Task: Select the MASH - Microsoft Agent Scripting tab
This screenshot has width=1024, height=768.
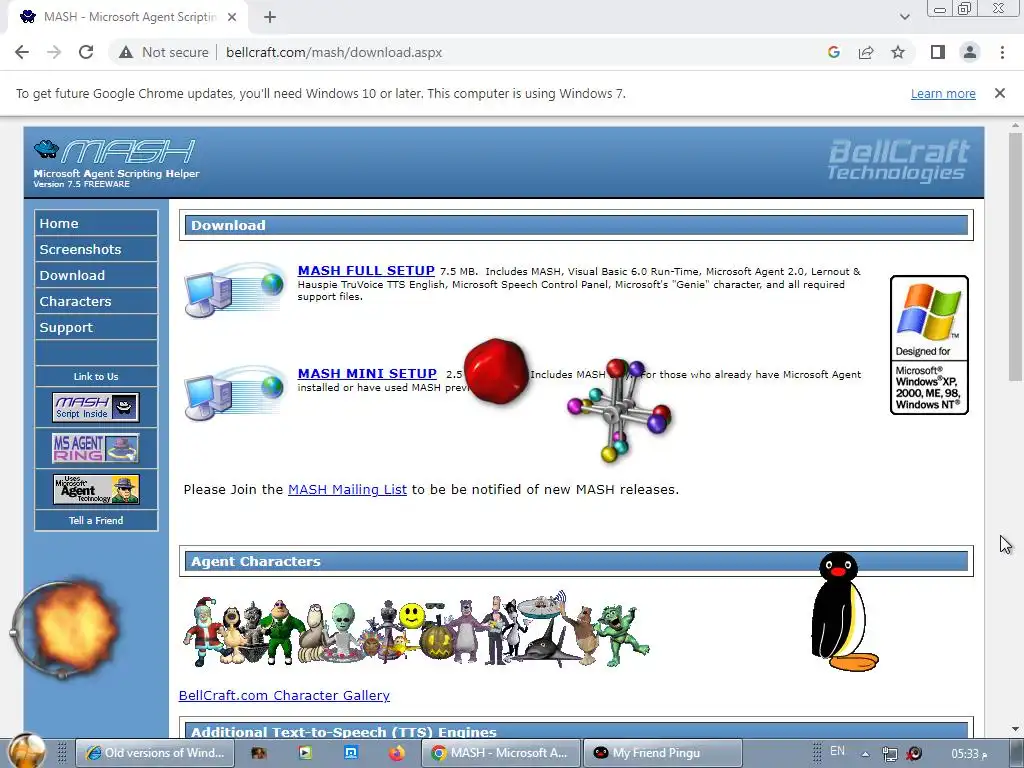Action: tap(127, 17)
